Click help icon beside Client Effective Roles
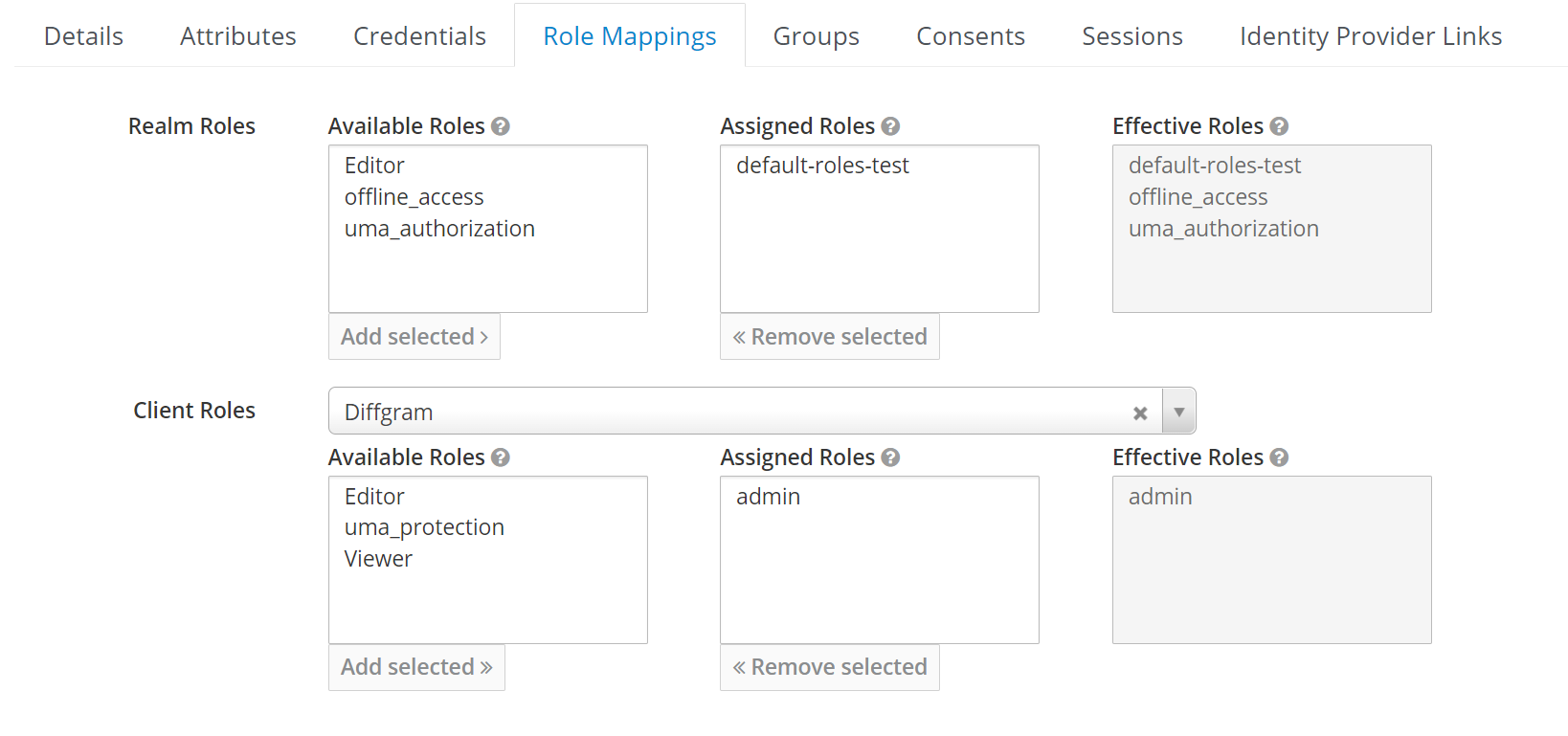1568x736 pixels. tap(1279, 457)
